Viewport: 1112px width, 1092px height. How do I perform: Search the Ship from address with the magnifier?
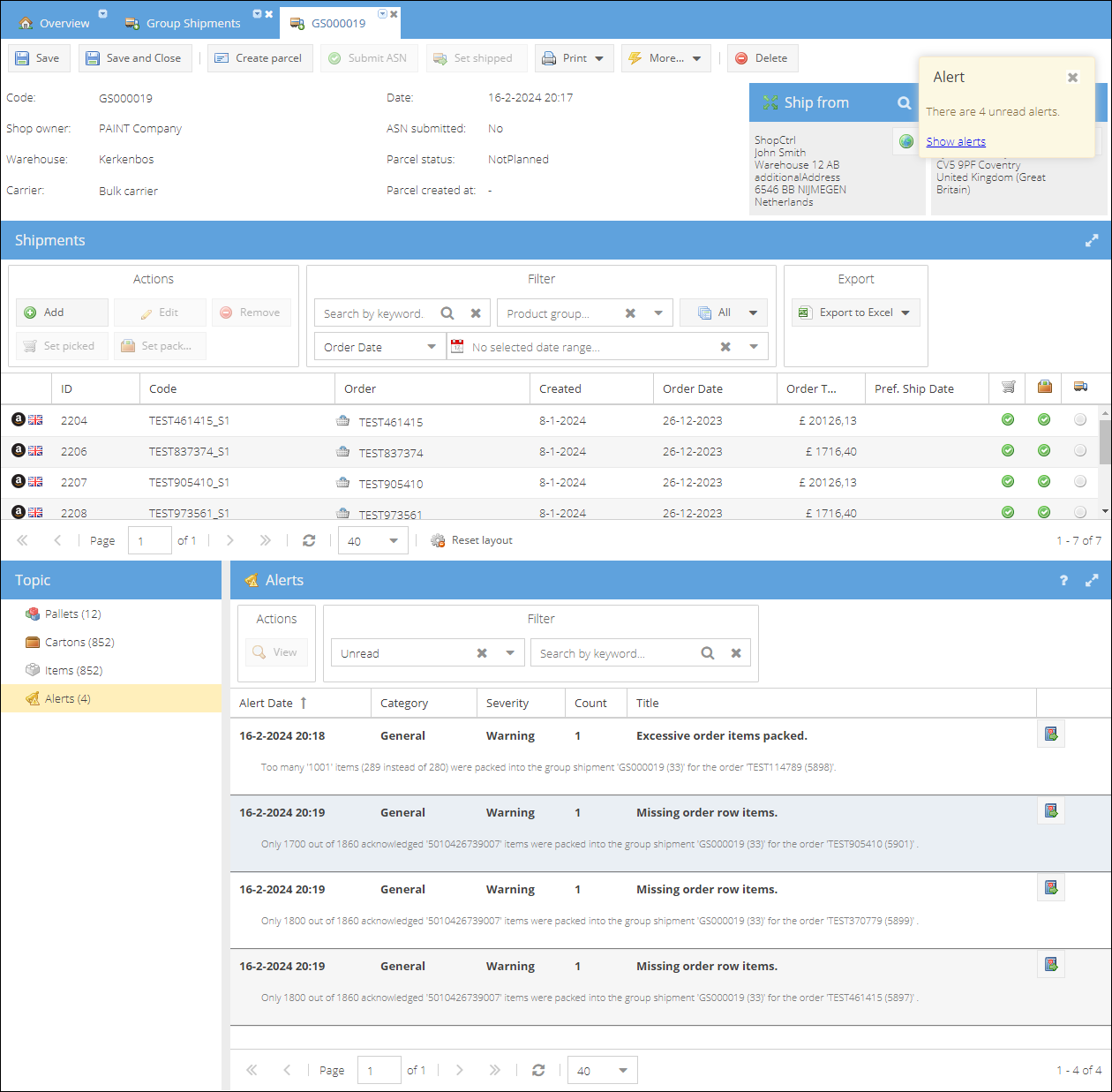[904, 103]
